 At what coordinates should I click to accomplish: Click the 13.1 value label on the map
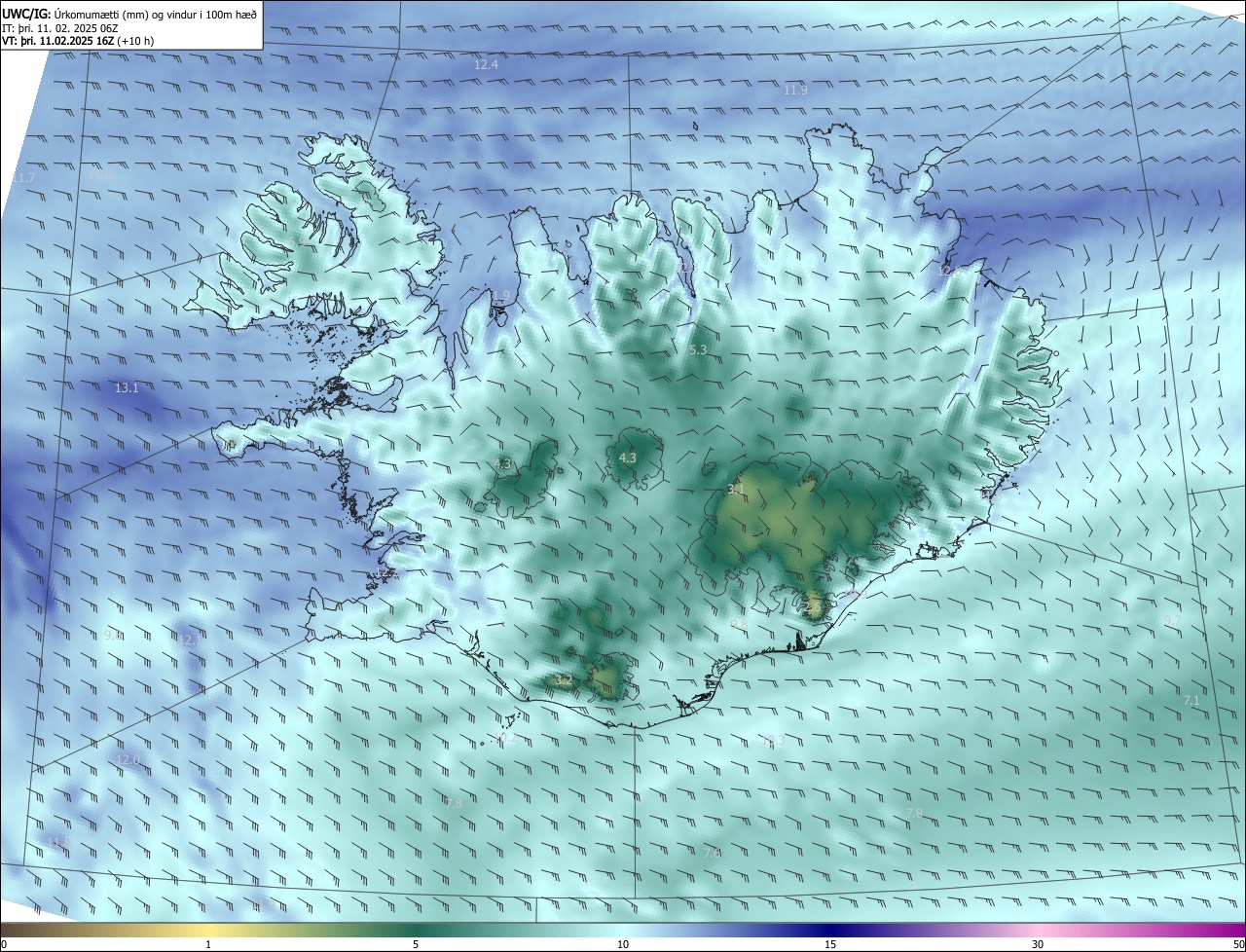(x=127, y=387)
